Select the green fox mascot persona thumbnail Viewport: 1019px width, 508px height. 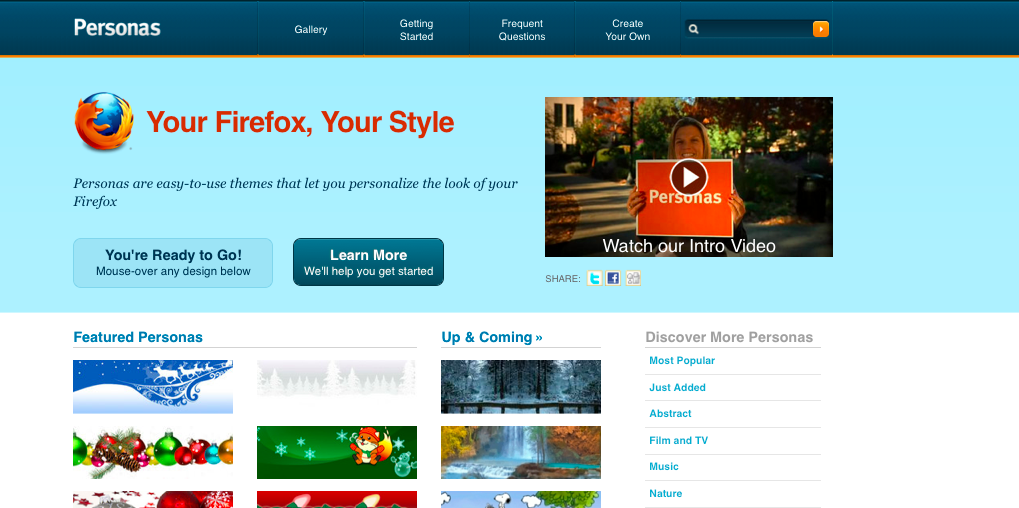click(337, 452)
